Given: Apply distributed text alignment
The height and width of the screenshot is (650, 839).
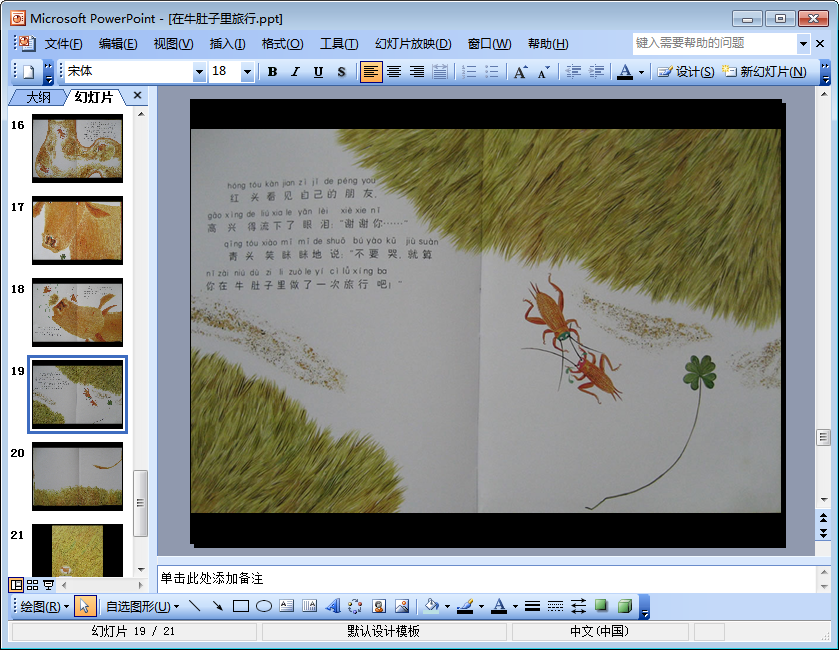Looking at the screenshot, I should [x=440, y=72].
